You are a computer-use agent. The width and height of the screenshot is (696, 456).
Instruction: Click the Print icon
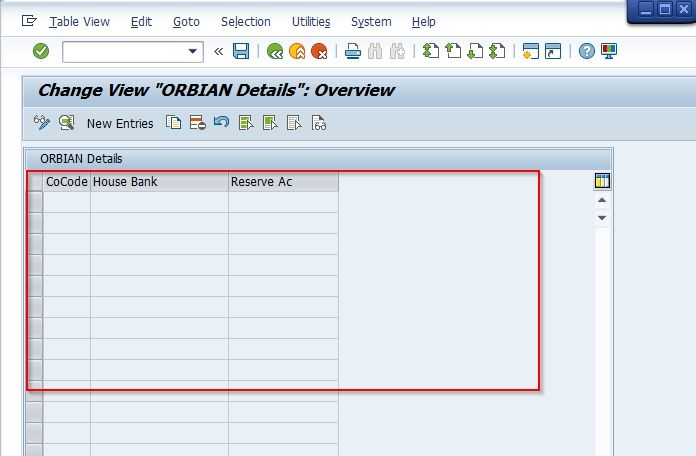(x=353, y=51)
